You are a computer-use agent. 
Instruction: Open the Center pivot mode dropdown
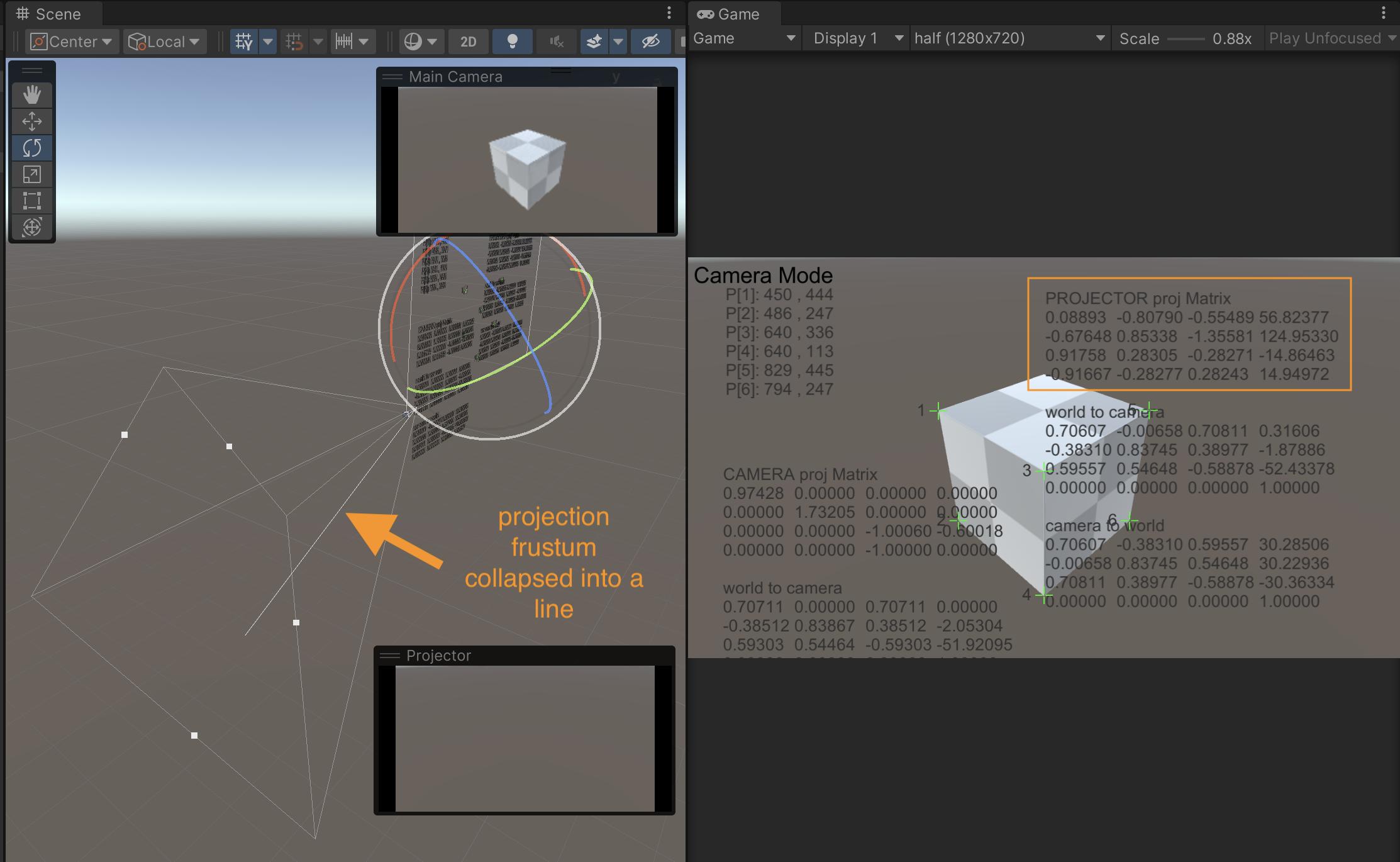[x=72, y=42]
